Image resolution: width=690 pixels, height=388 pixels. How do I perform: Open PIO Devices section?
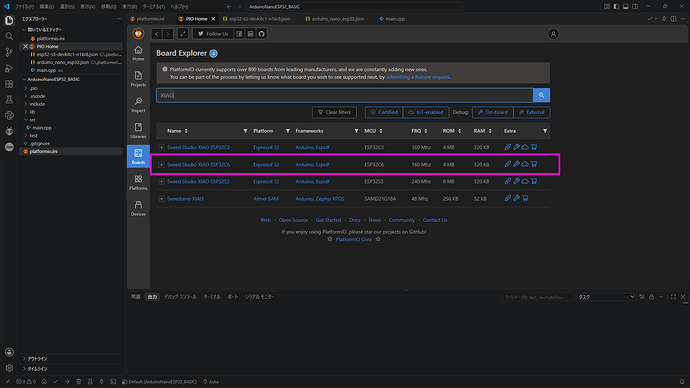click(x=138, y=209)
